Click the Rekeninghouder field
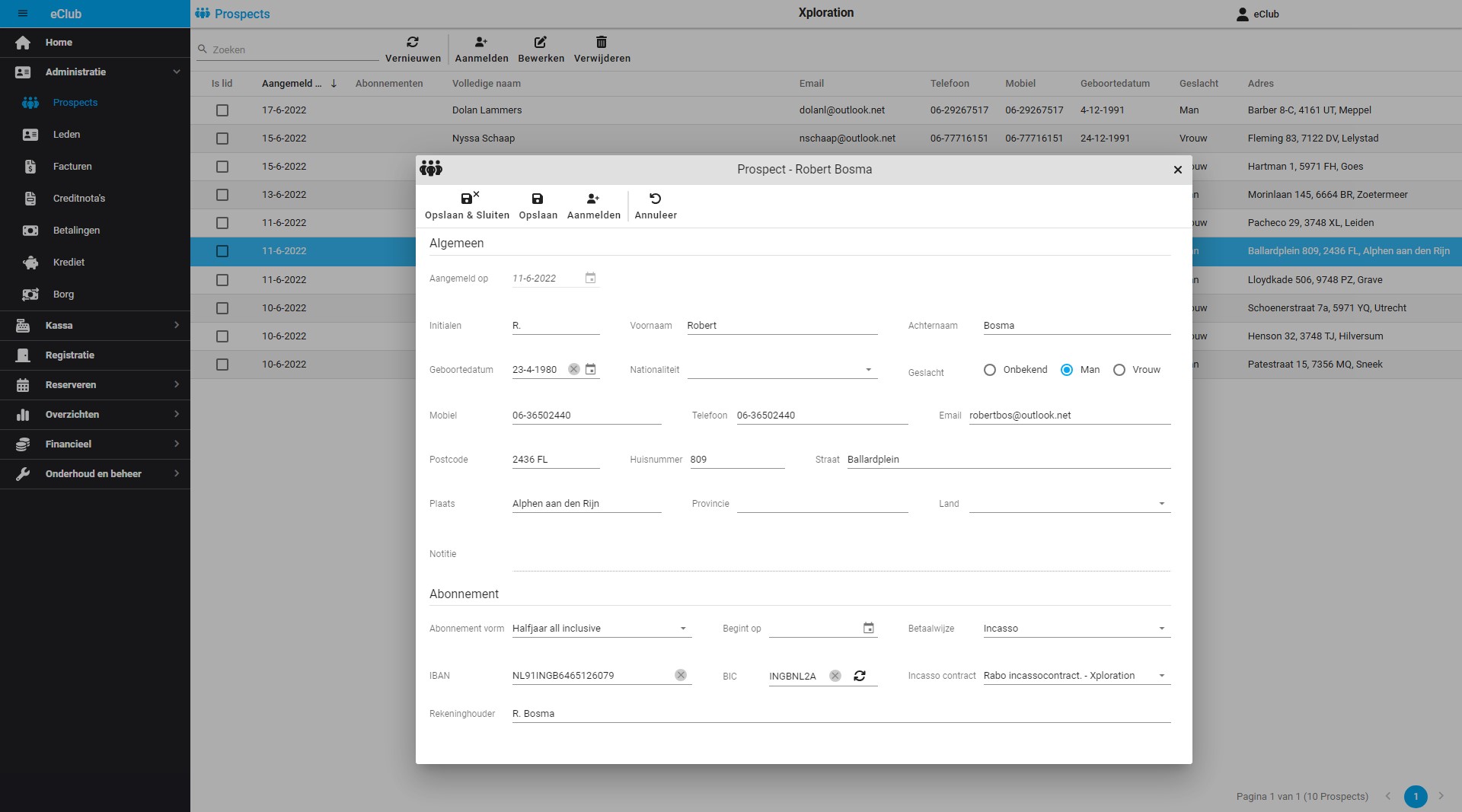The height and width of the screenshot is (812, 1462). [841, 714]
